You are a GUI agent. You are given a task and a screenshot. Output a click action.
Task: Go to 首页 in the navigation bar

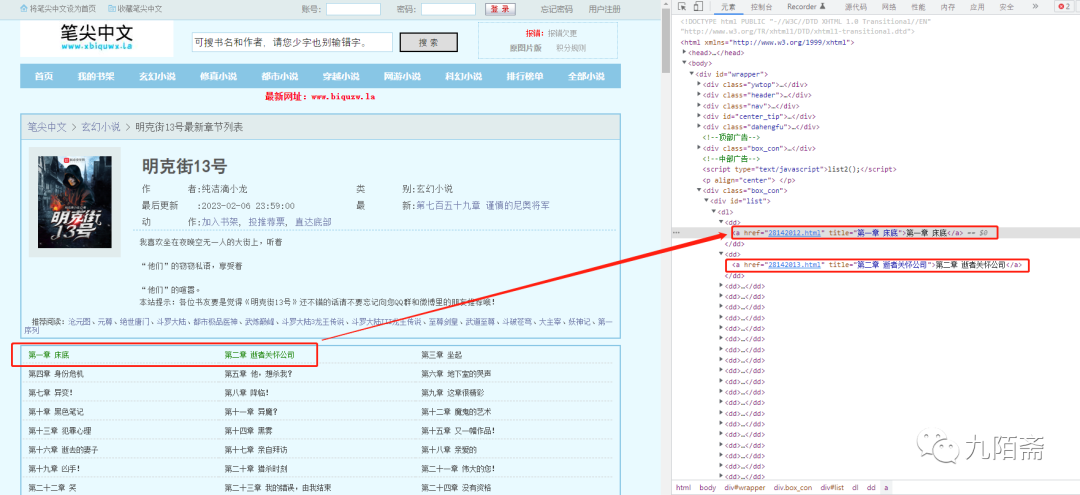tap(44, 76)
